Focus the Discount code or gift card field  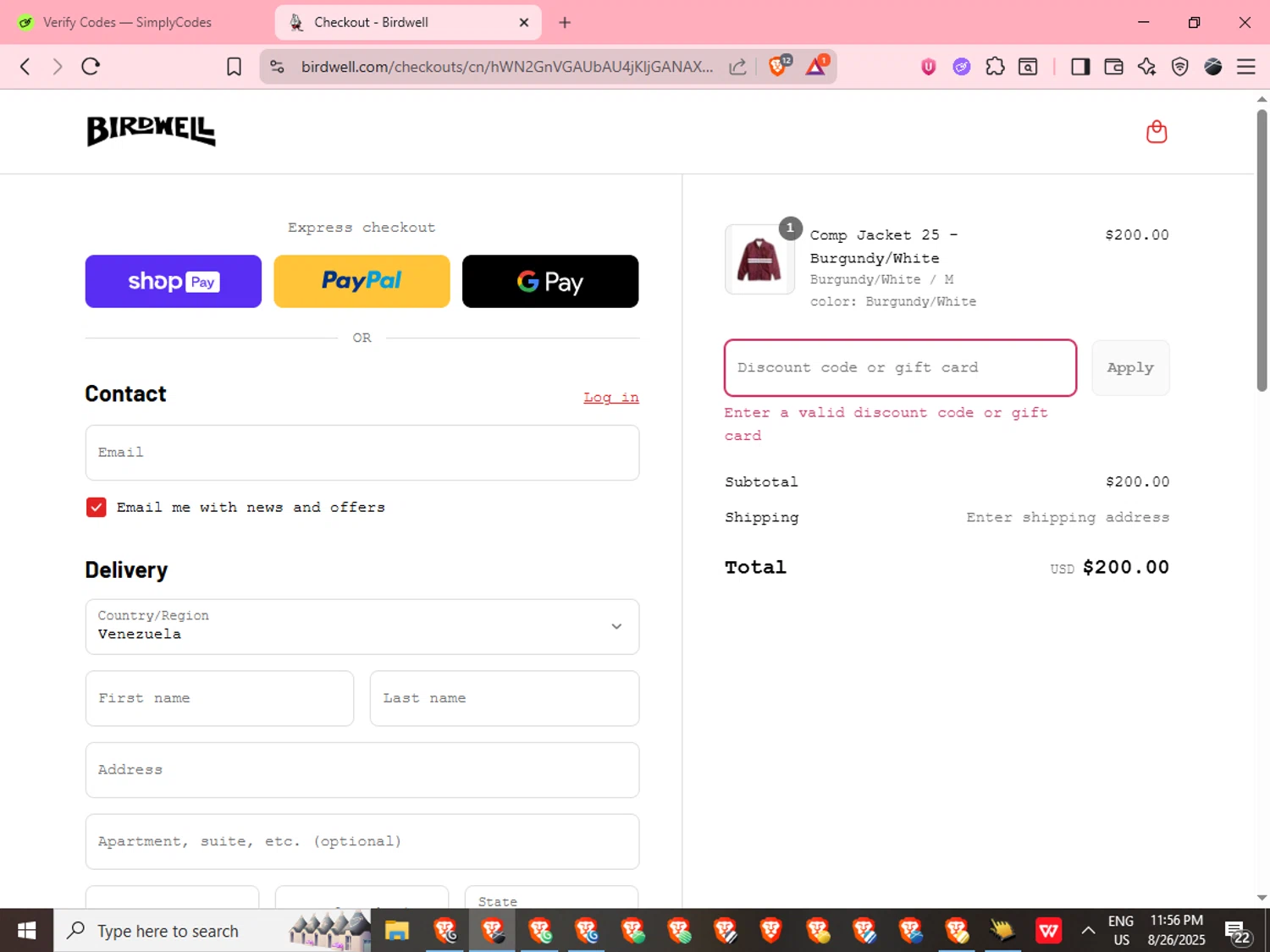pos(900,367)
